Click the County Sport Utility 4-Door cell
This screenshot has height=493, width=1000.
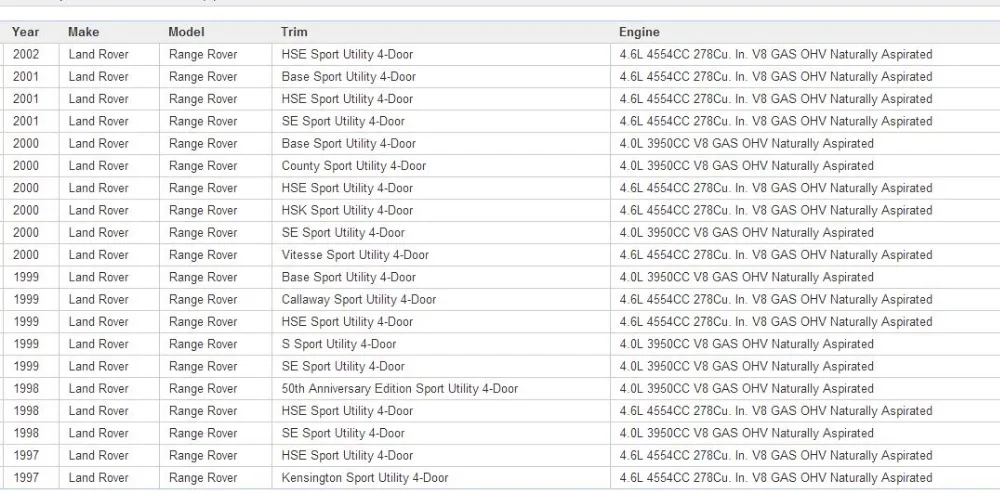tap(354, 166)
